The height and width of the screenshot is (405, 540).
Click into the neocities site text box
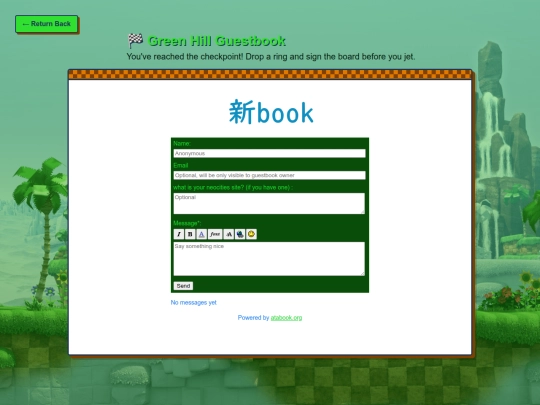(269, 204)
